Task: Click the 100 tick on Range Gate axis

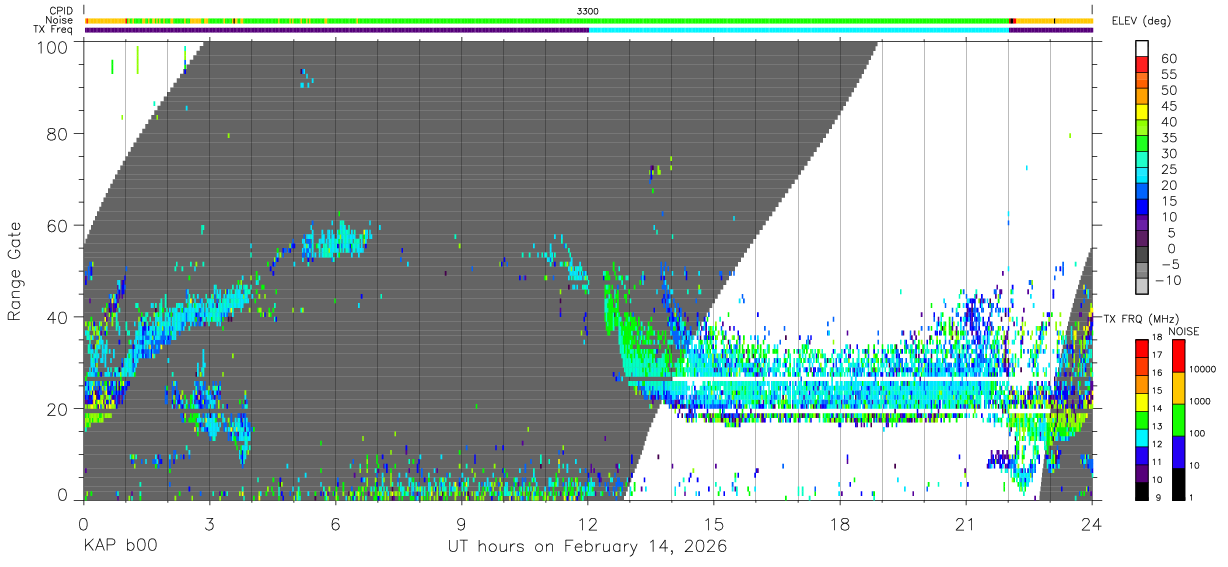Action: click(x=52, y=46)
